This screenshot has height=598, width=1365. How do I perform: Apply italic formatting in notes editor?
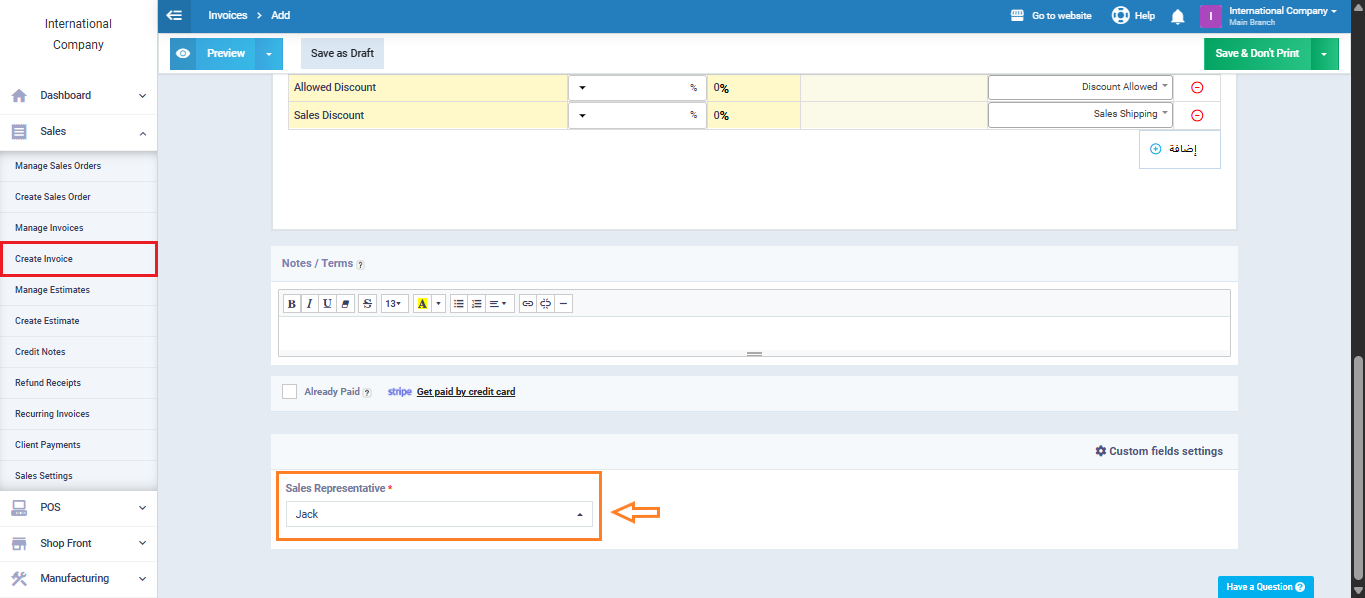(309, 304)
